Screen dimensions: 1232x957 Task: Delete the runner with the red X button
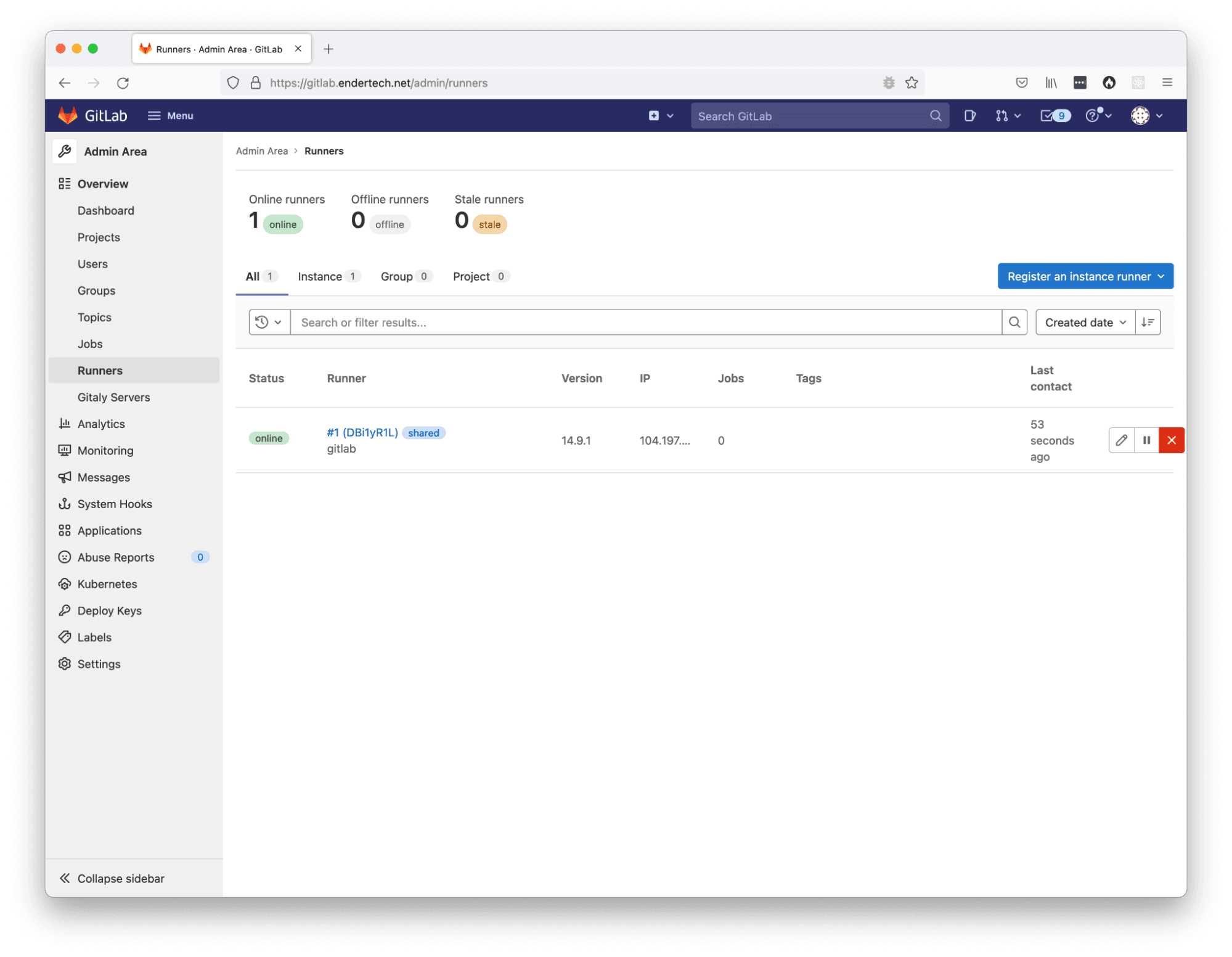pyautogui.click(x=1171, y=440)
